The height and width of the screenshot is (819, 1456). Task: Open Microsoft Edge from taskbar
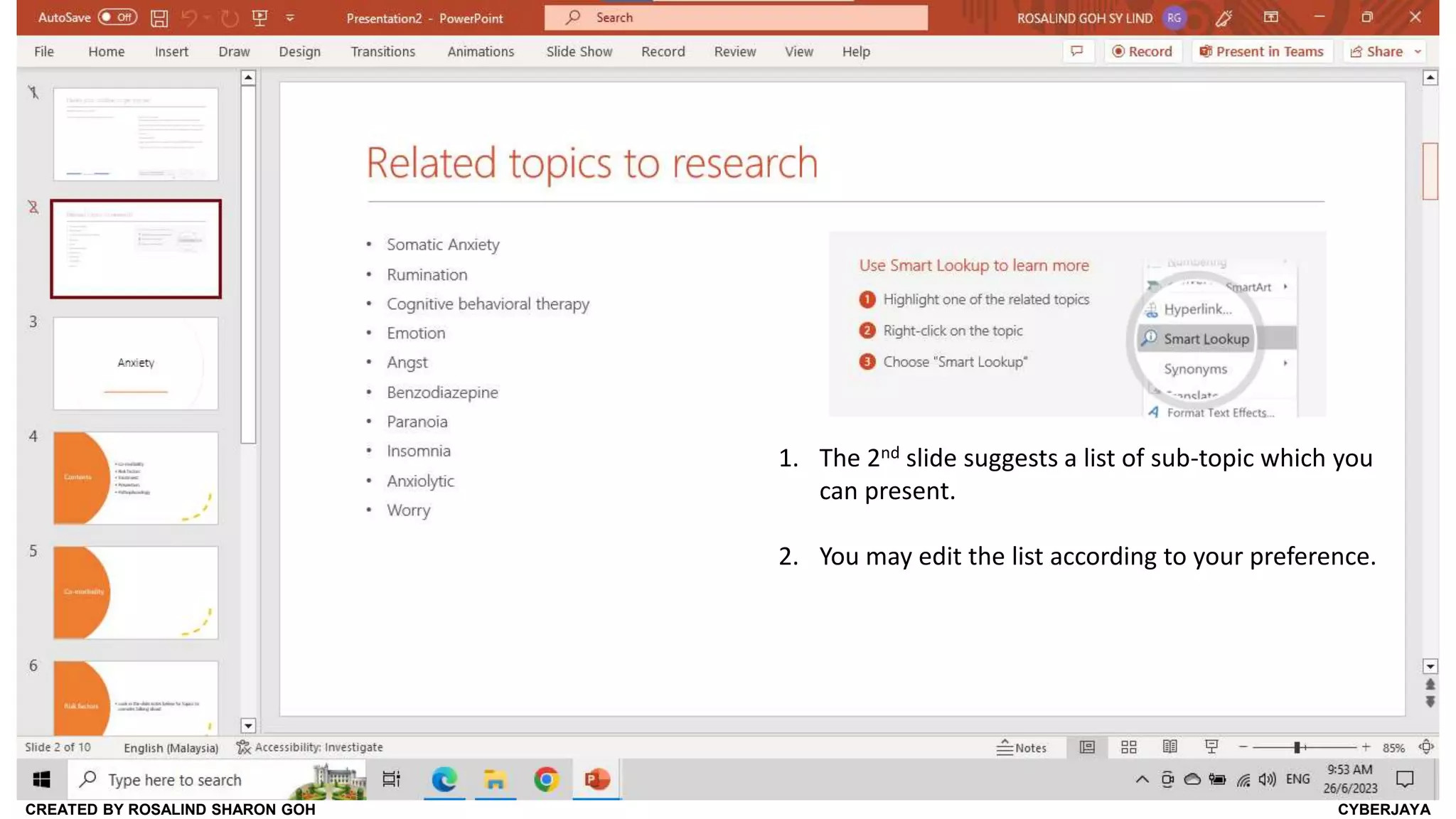[444, 780]
